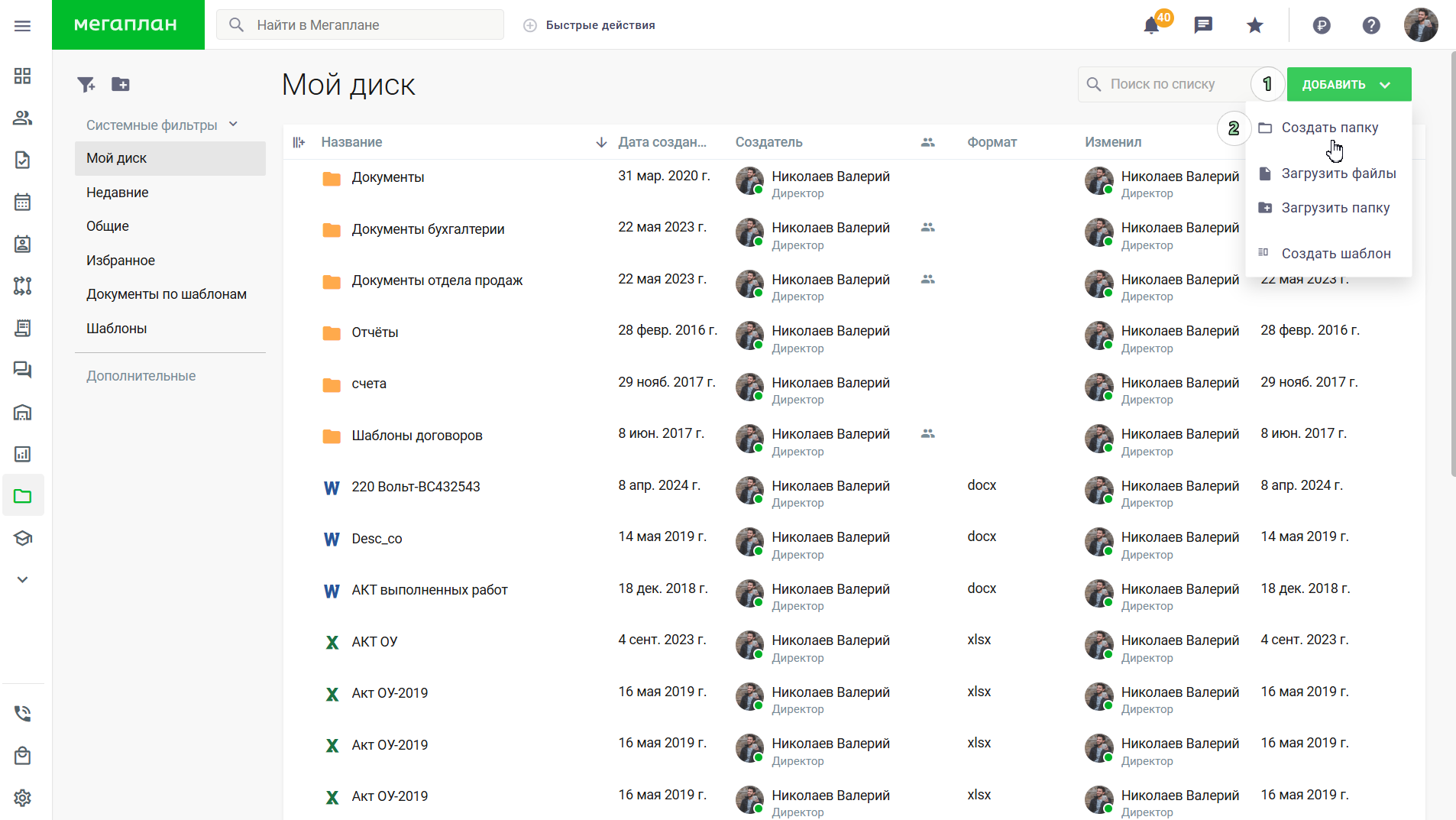Click shared icon on Шаблоны договоров row

(928, 433)
